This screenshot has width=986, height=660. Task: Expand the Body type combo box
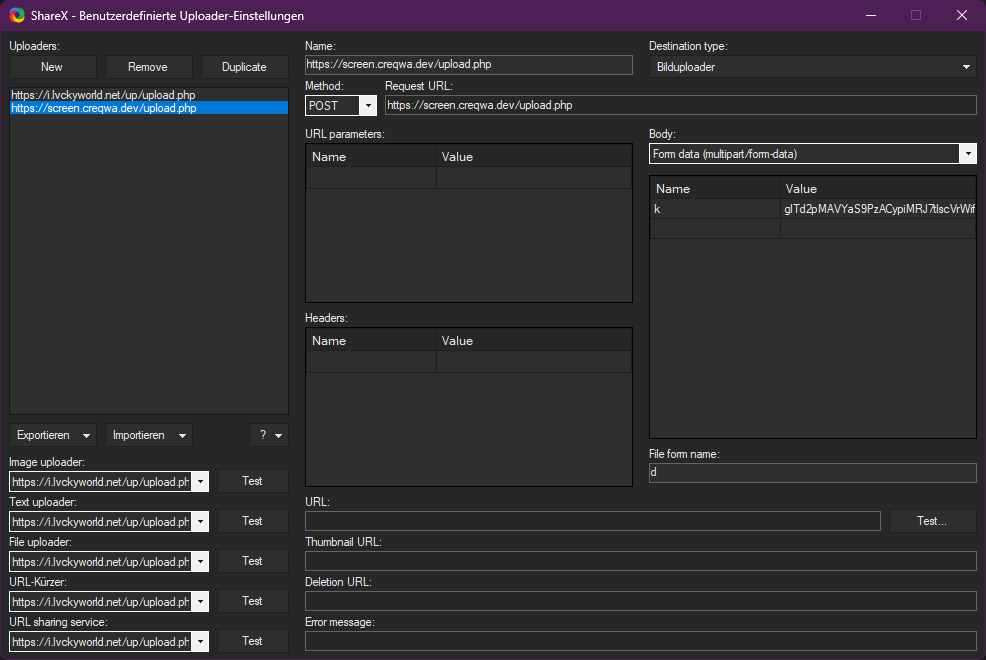click(967, 154)
